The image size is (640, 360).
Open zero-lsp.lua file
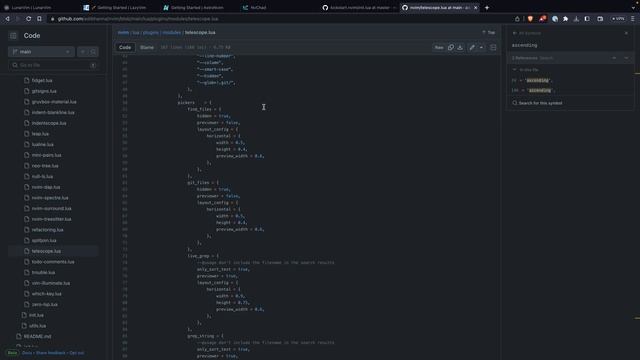click(x=44, y=304)
